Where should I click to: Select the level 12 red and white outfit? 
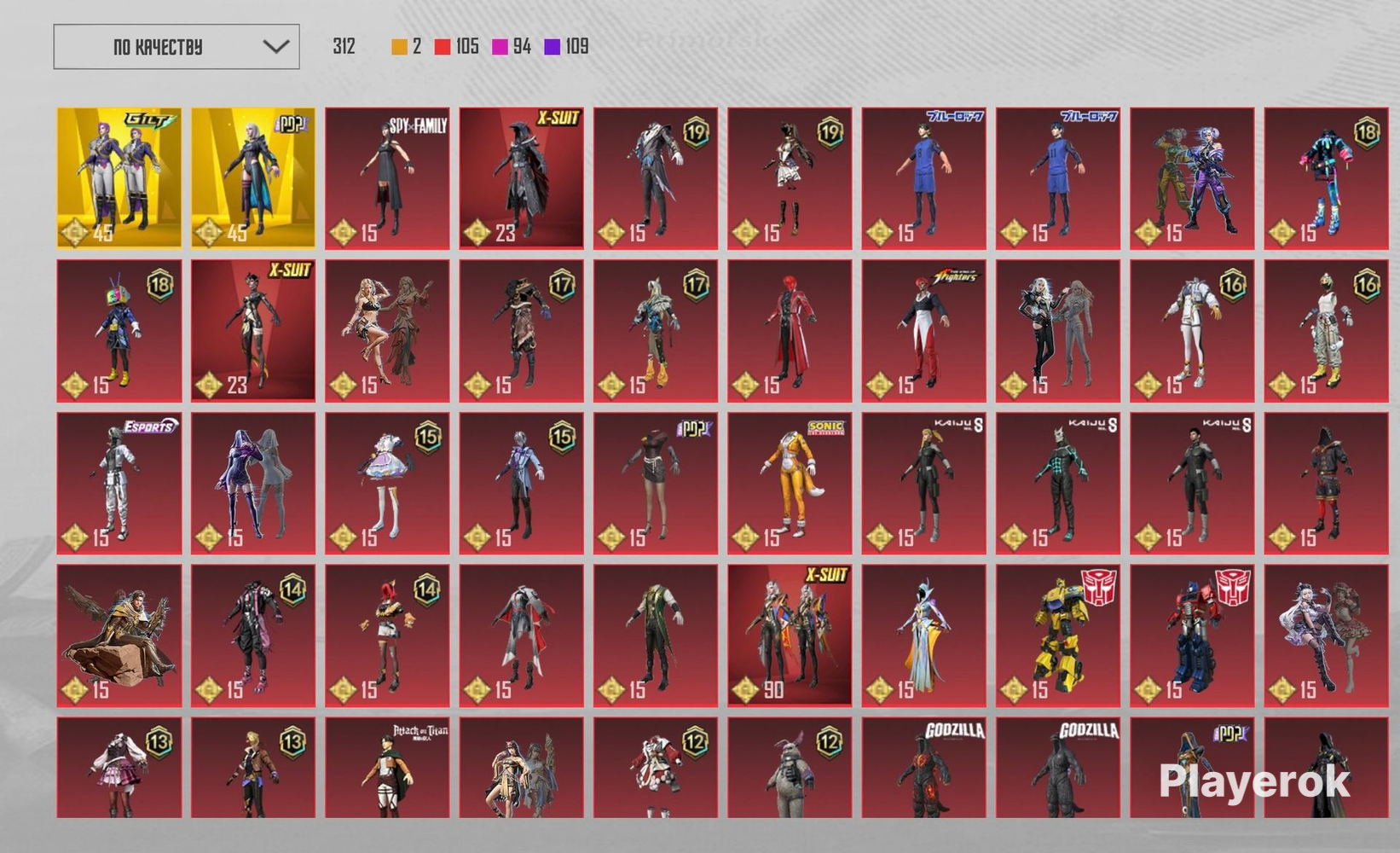tap(656, 768)
